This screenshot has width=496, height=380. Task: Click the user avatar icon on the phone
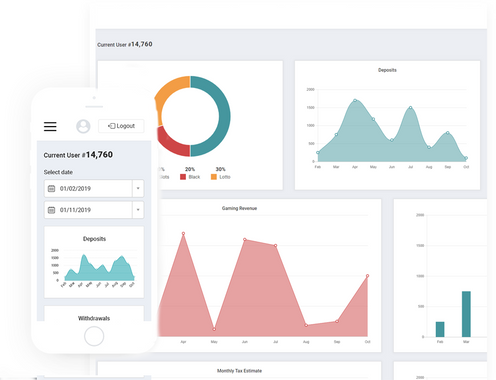[83, 126]
